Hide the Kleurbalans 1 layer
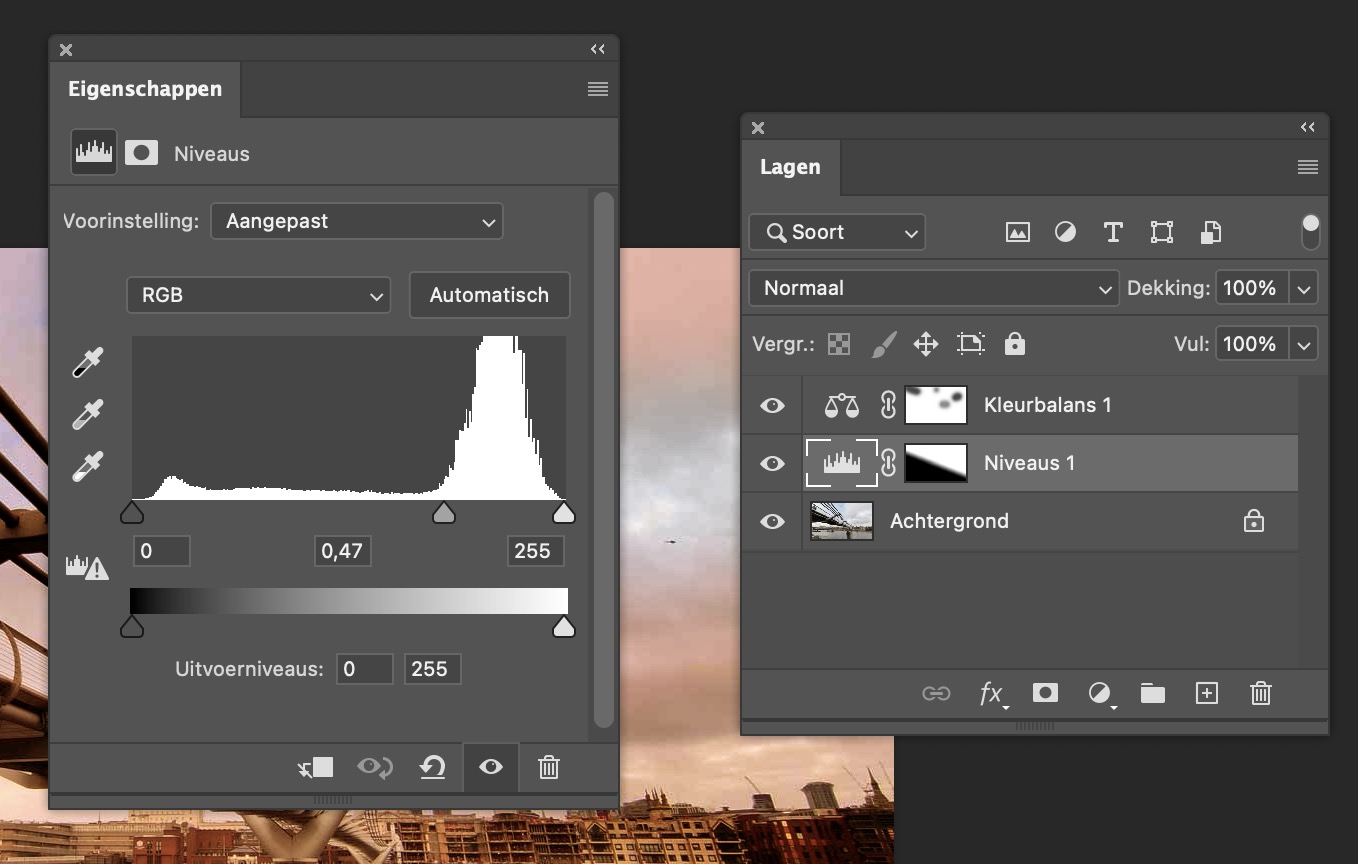 pos(772,405)
